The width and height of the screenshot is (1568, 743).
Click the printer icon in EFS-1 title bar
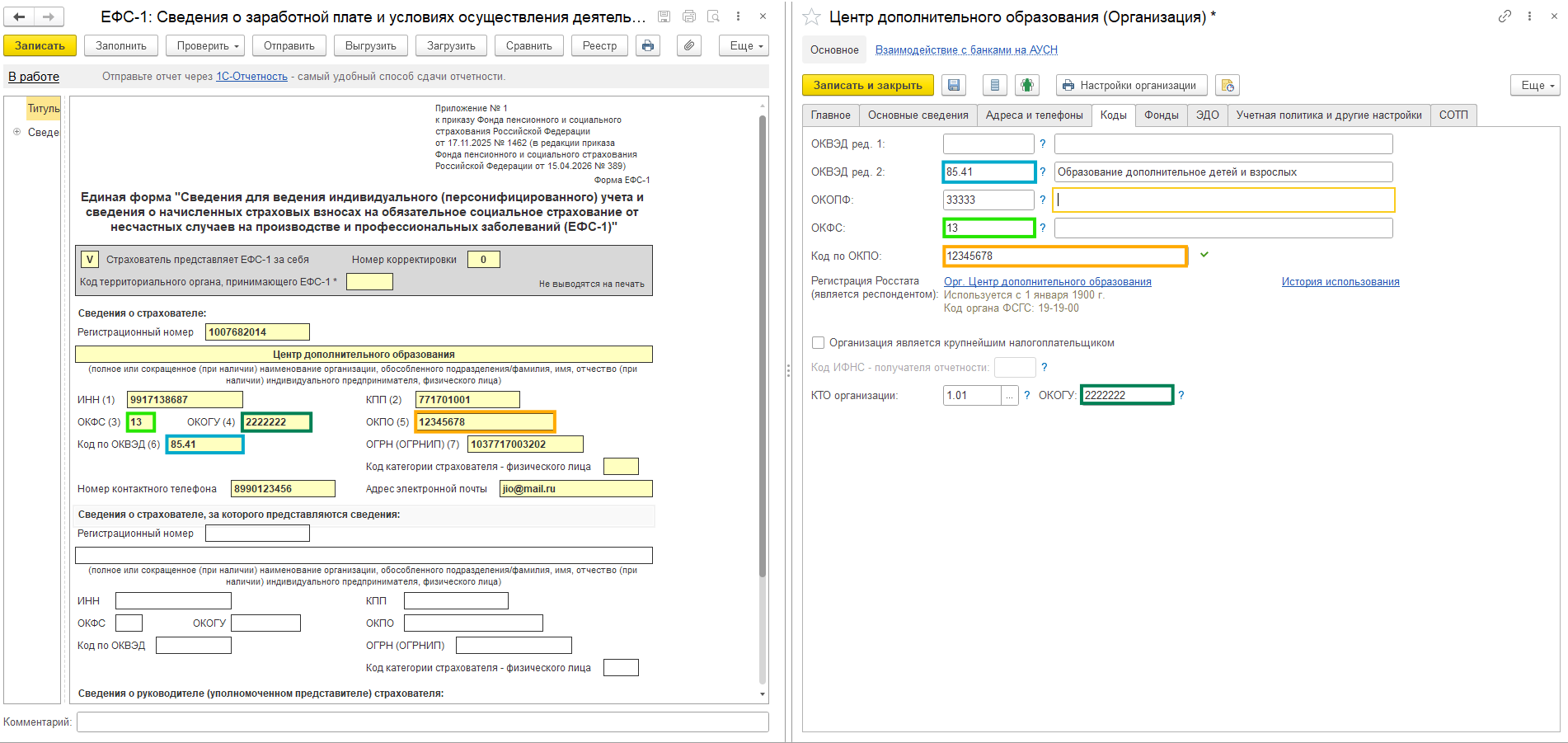pyautogui.click(x=689, y=16)
